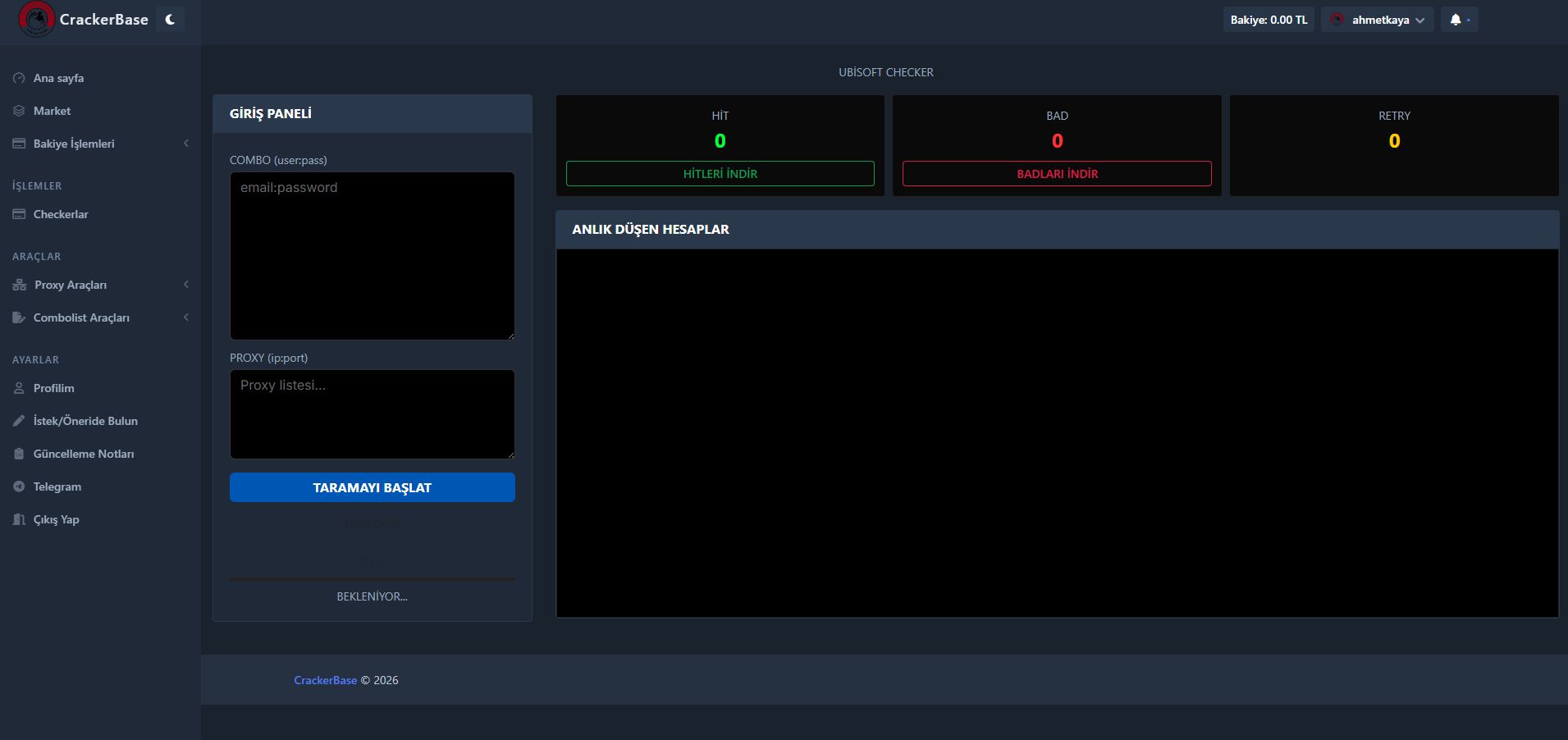Click the UBİSOFT CHECKER heading
Image resolution: width=1568 pixels, height=740 pixels.
[886, 72]
